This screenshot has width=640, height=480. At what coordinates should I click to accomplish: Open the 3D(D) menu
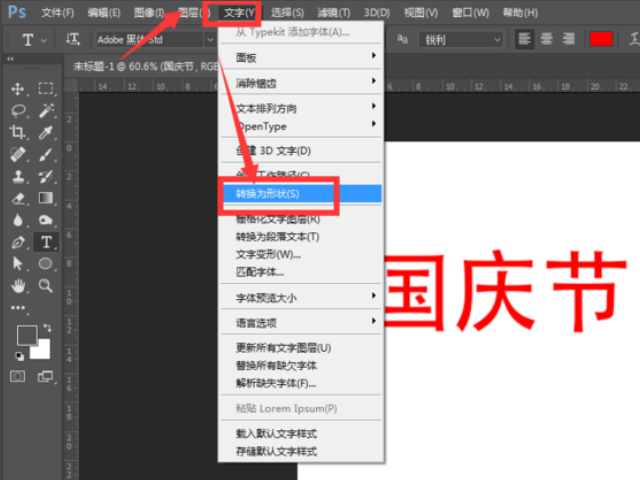click(377, 13)
